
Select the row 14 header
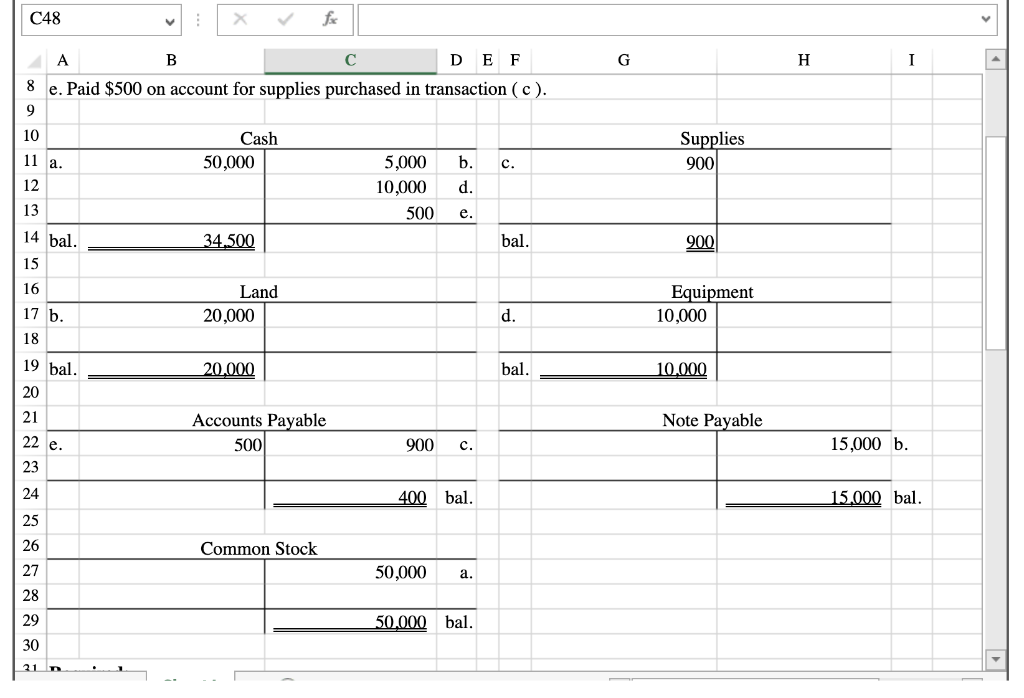click(x=32, y=238)
